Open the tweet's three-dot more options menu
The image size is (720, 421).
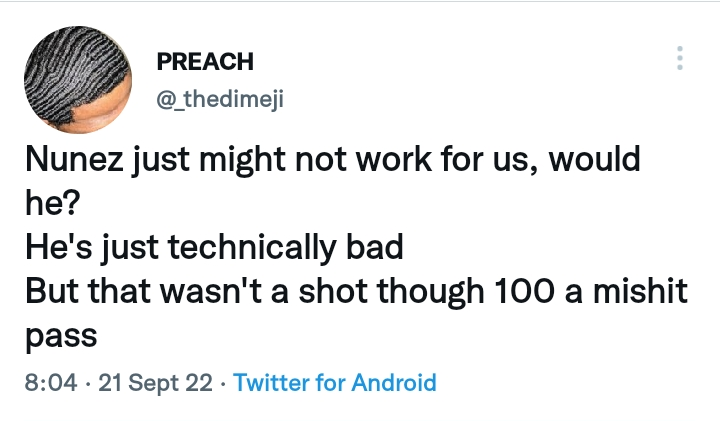(680, 58)
